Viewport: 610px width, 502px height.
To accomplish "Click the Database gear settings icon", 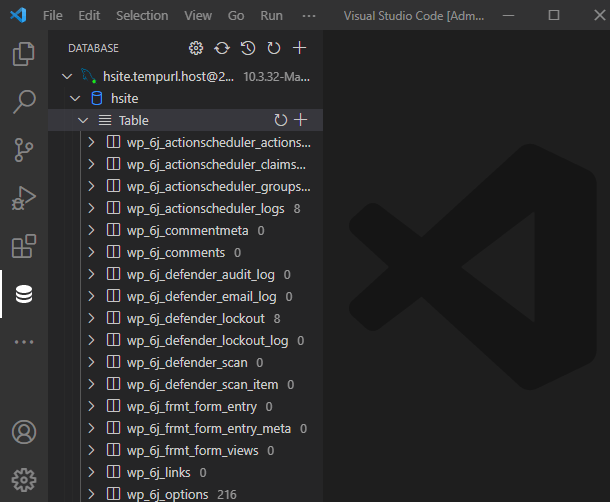I will click(x=196, y=48).
